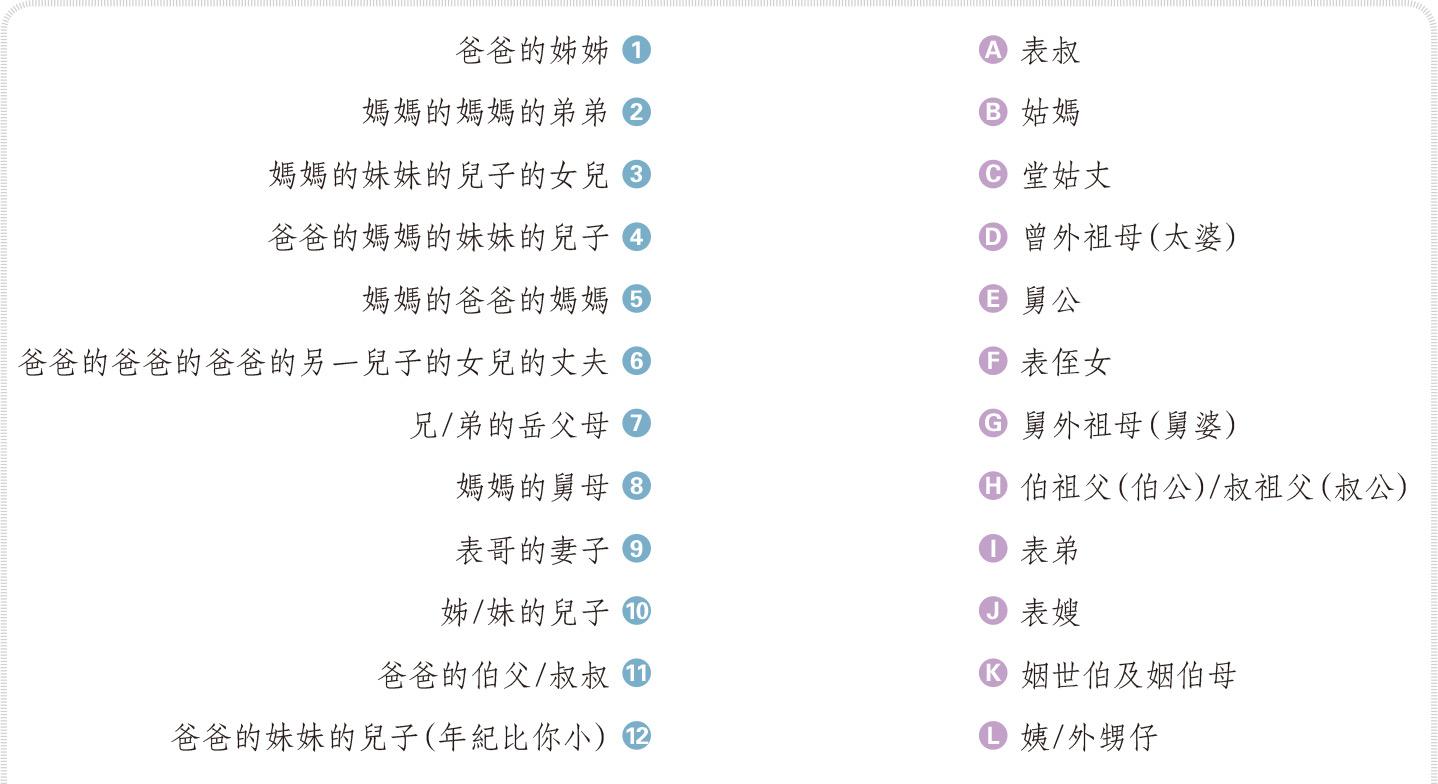Select the phrase 表哥的妻子

532,550
